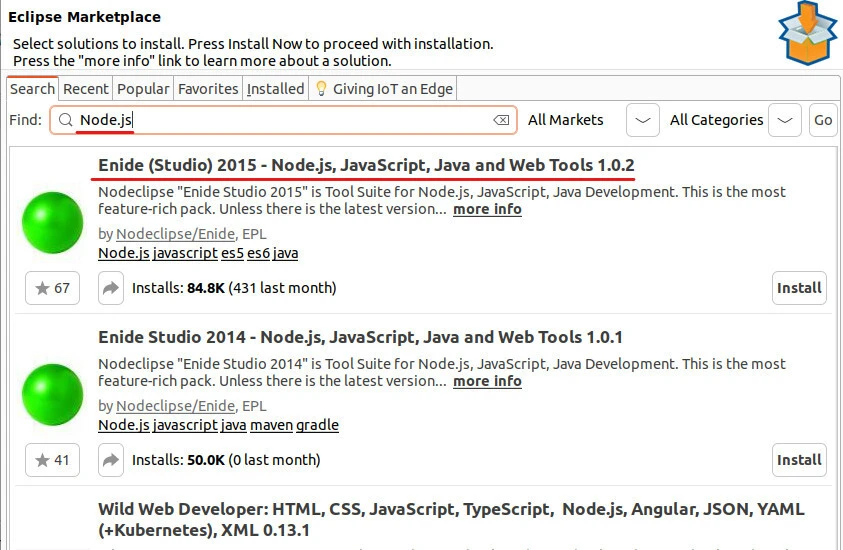Viewport: 843px width, 550px height.
Task: Open the Favorites tab
Action: 208,89
